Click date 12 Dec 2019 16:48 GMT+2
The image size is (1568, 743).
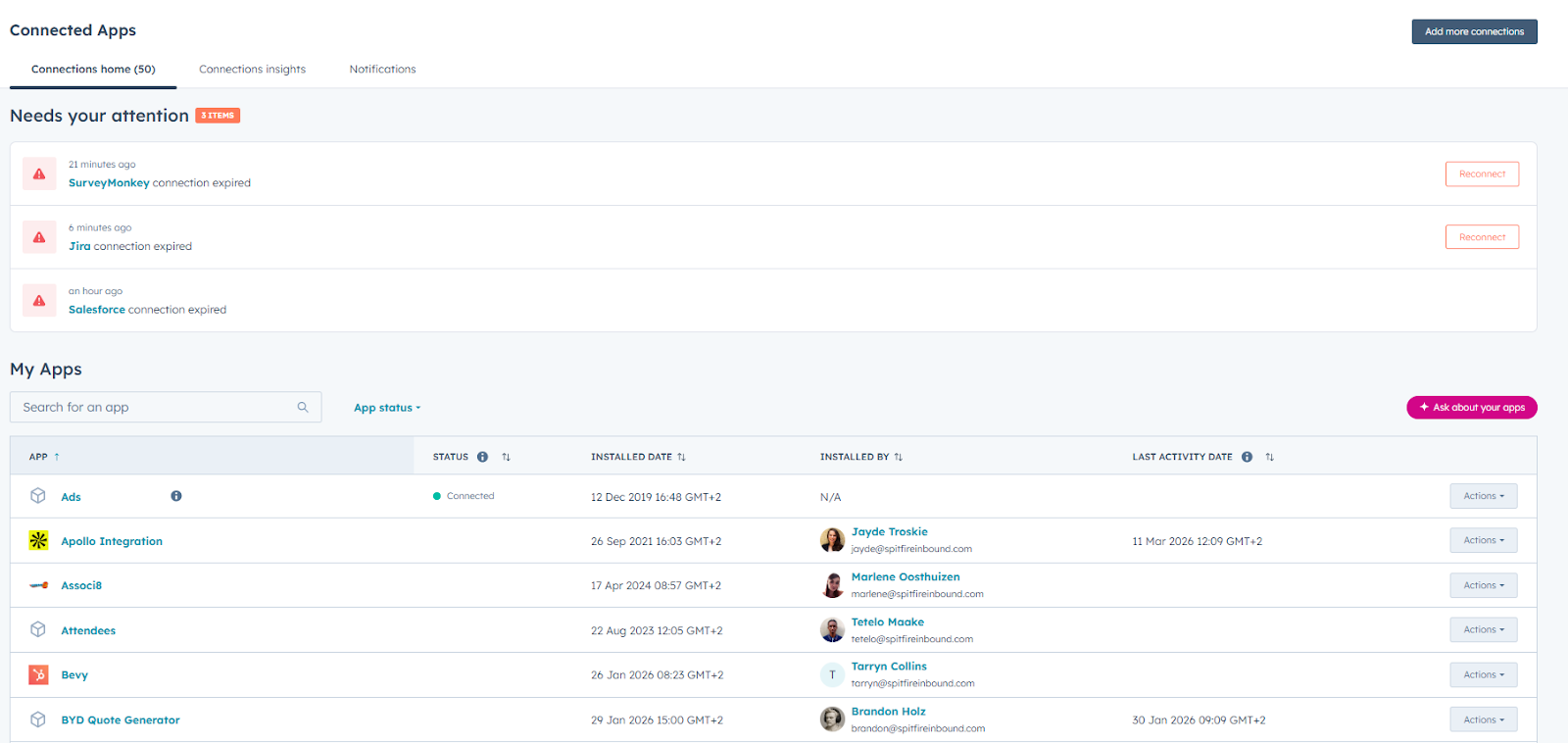pyautogui.click(x=656, y=497)
